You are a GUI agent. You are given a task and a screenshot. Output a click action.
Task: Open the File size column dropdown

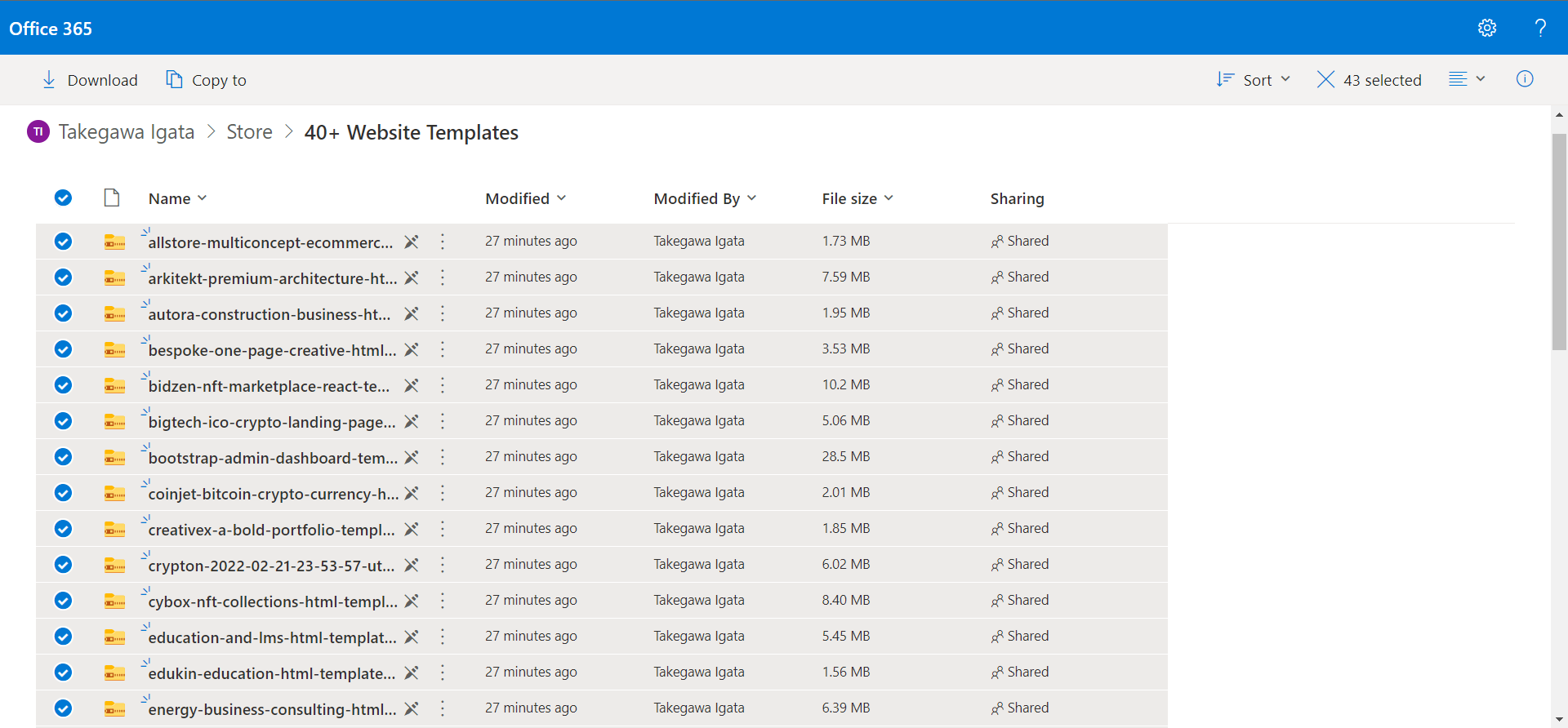858,198
